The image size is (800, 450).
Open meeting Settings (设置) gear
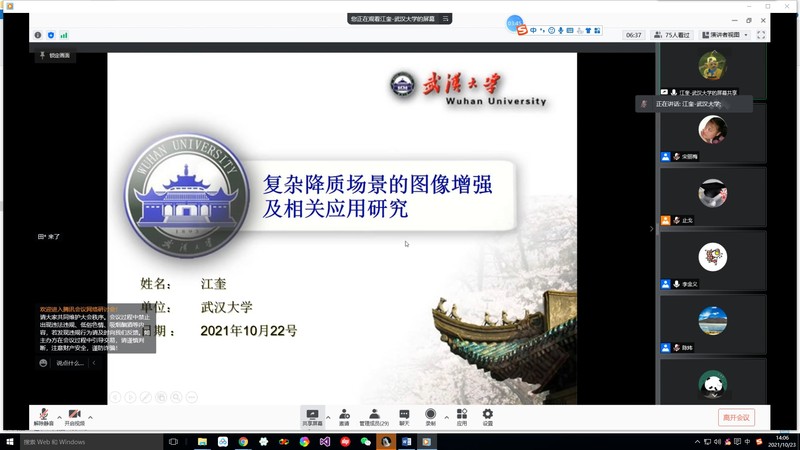point(488,416)
